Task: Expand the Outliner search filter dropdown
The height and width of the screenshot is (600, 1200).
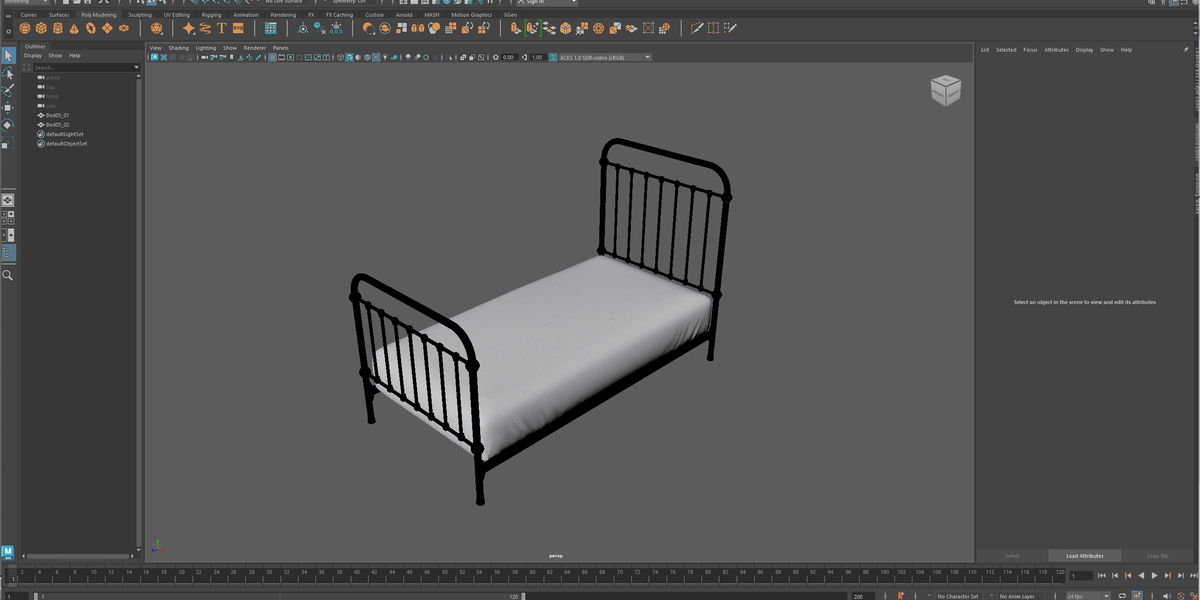Action: pos(137,67)
